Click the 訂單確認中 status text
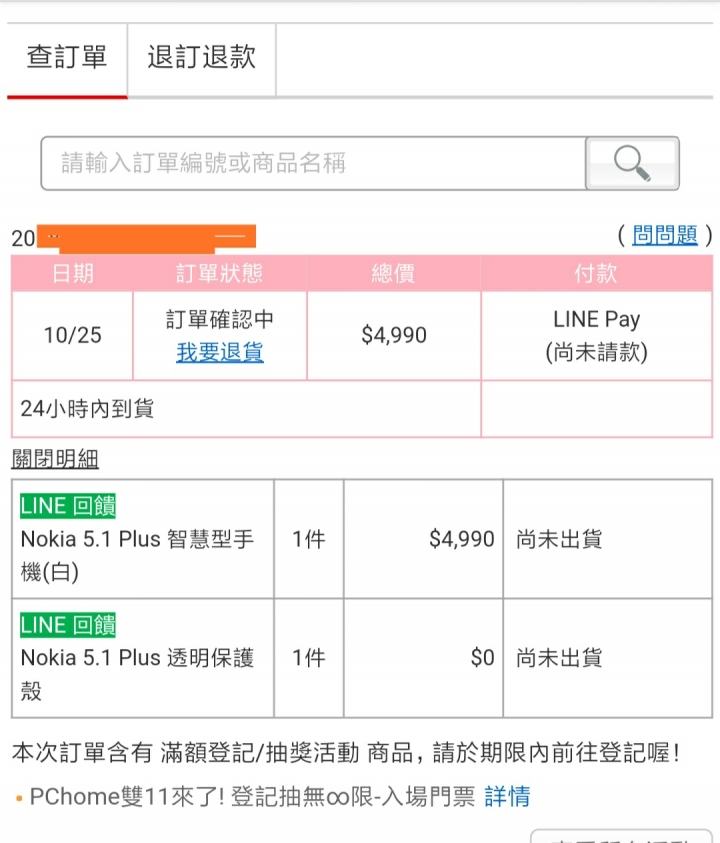The image size is (720, 843). click(219, 320)
